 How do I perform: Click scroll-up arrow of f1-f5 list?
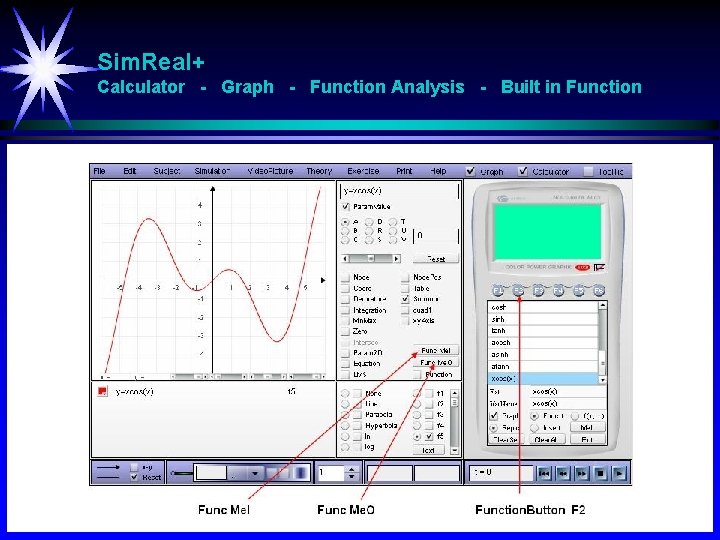point(454,394)
